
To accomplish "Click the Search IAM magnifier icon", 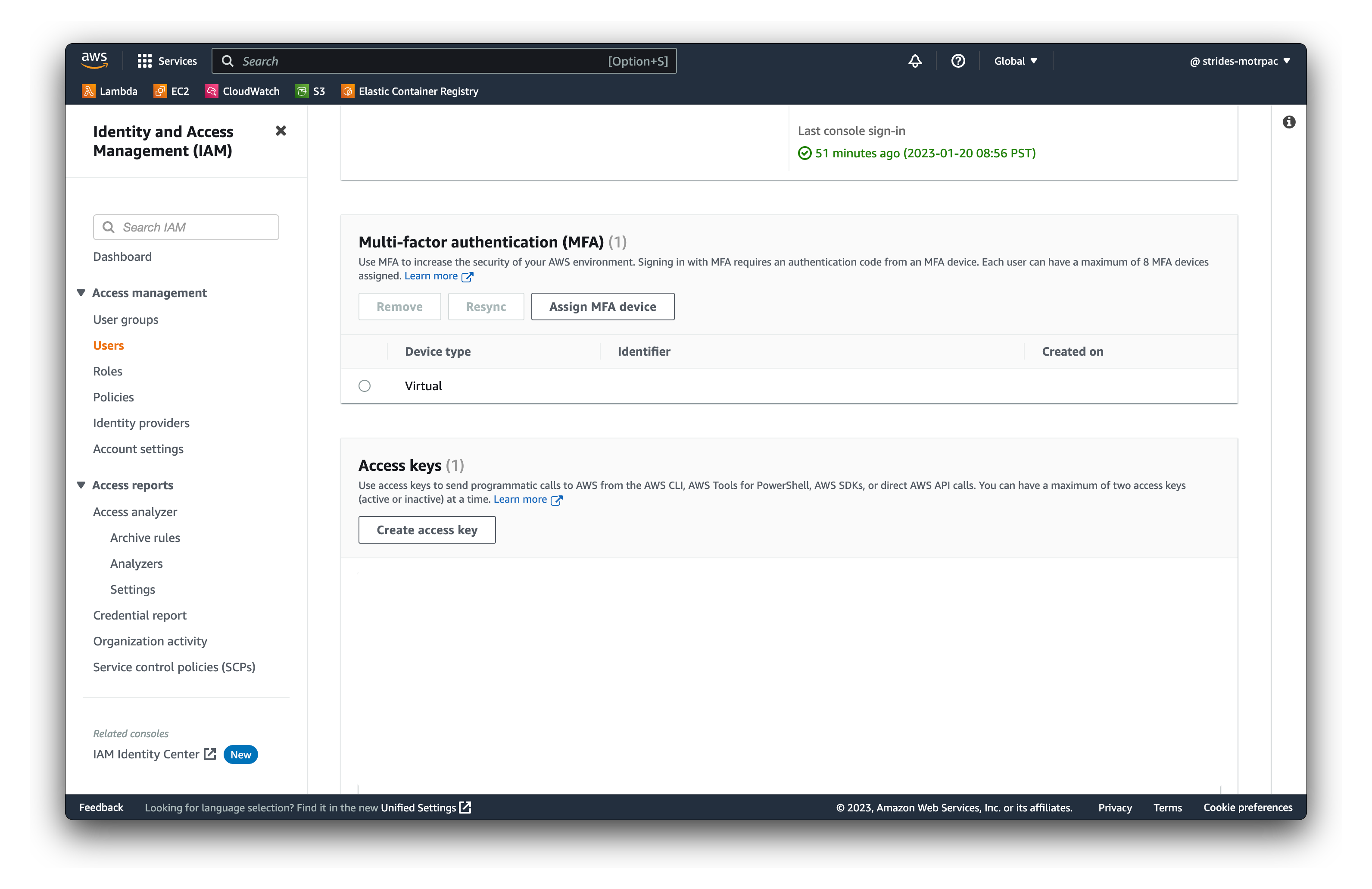I will pos(109,227).
